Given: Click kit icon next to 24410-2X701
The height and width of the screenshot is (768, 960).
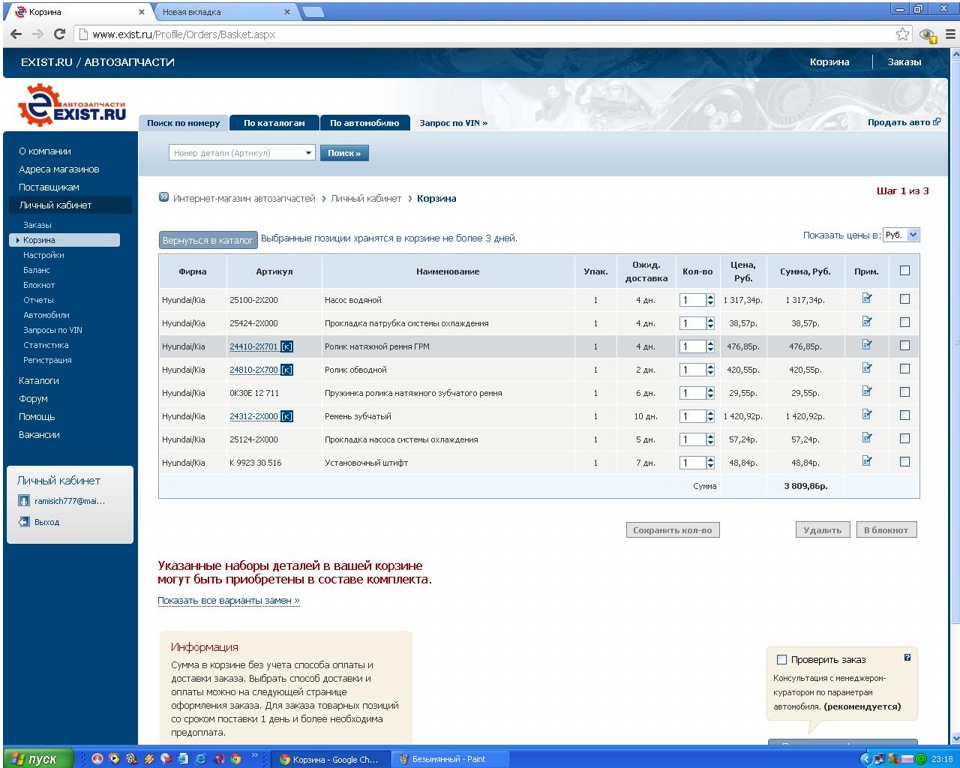Looking at the screenshot, I should pos(287,347).
